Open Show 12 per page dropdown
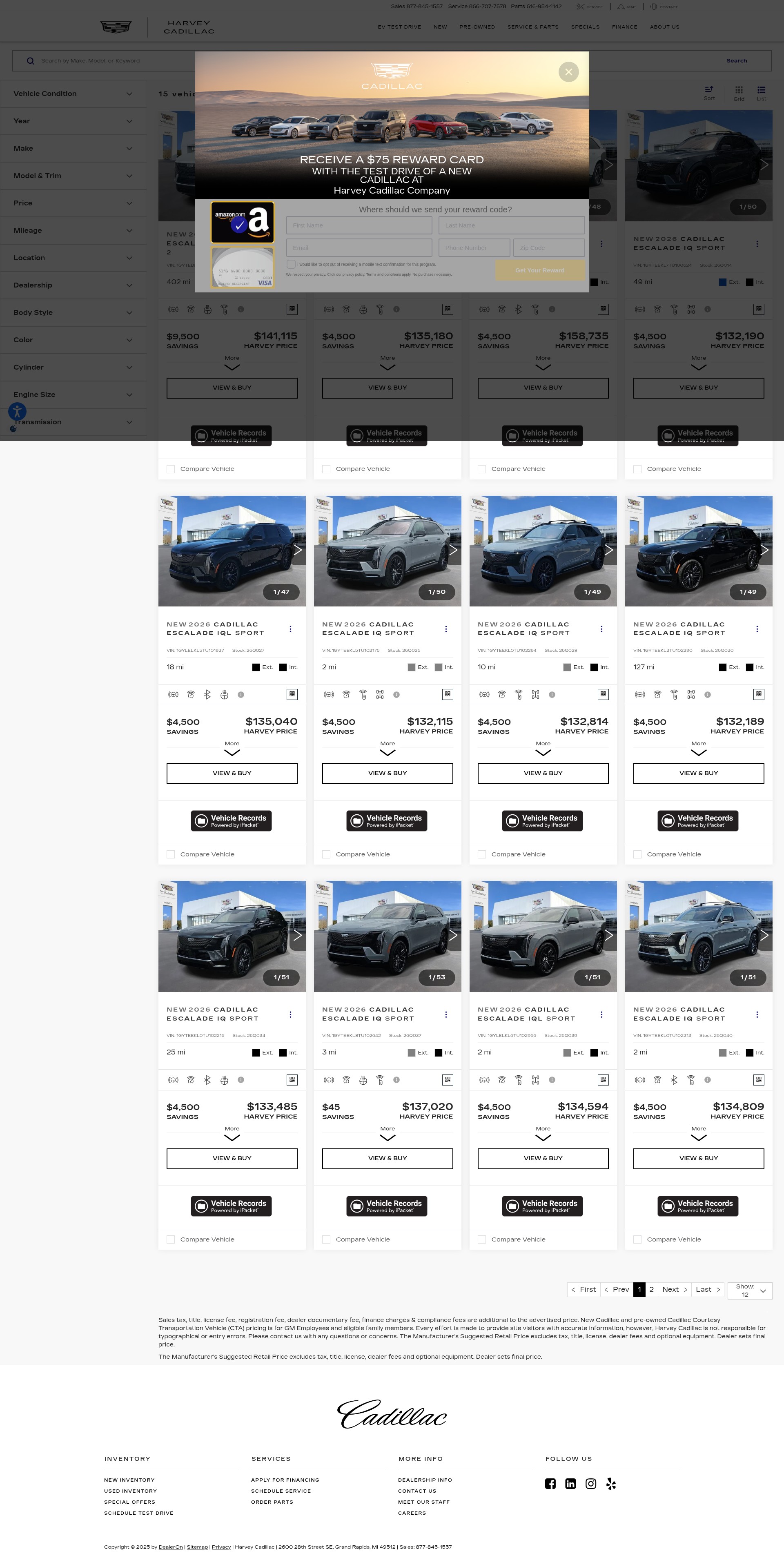Screen dimensions: 784x1567 (x=750, y=1290)
